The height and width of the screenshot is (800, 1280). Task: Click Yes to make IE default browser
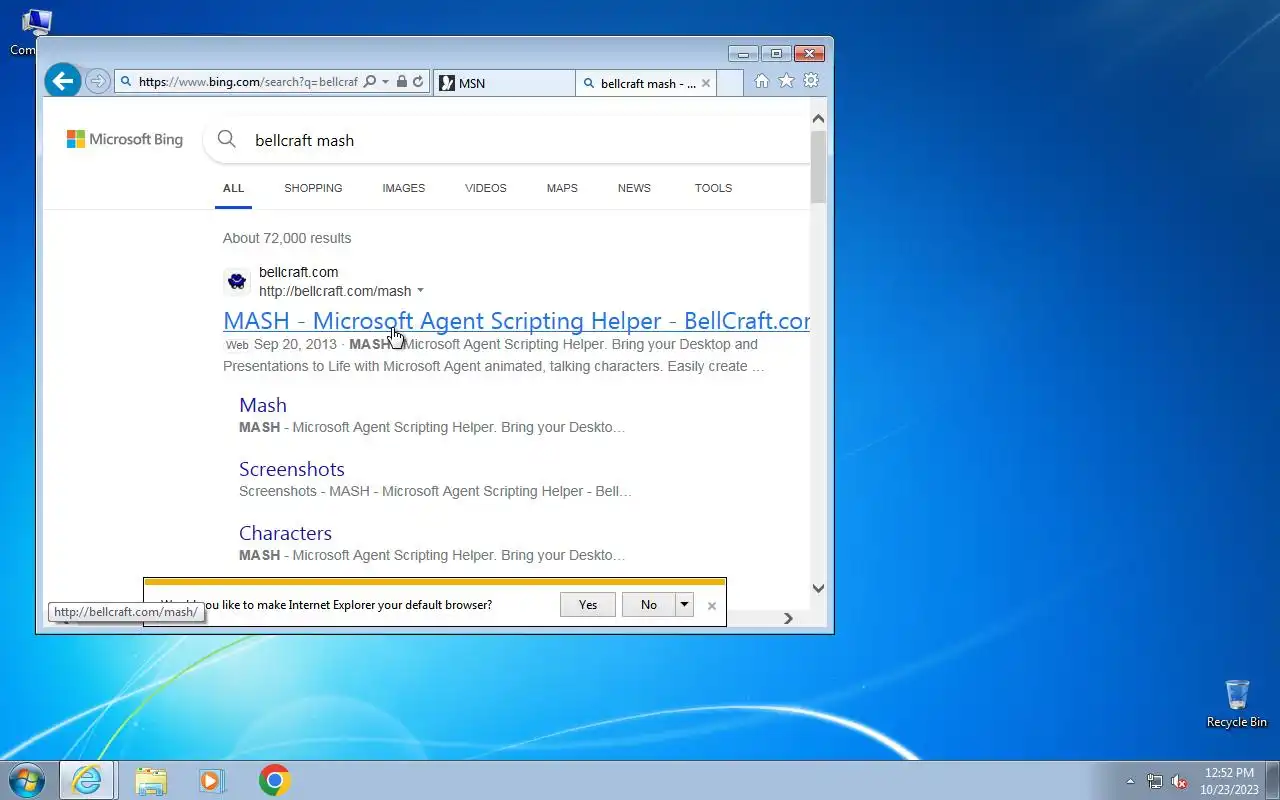point(588,604)
